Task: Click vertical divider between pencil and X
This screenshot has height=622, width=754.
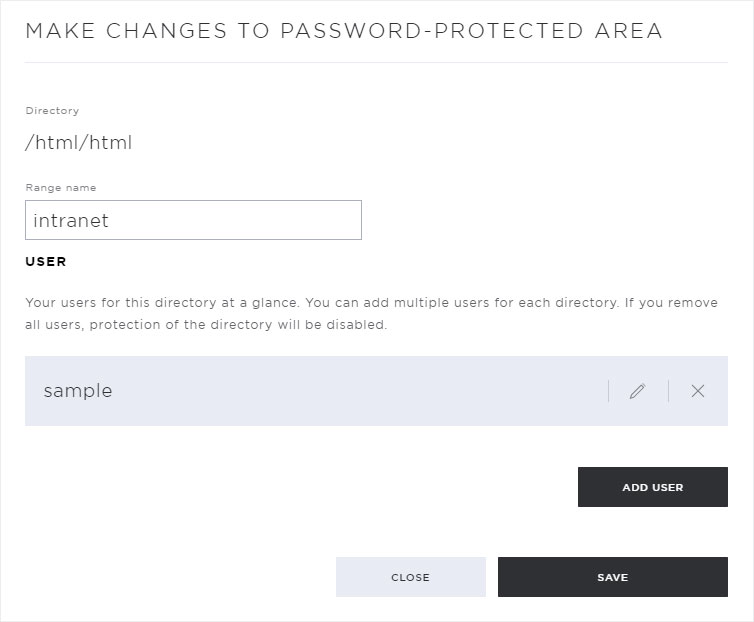Action: pyautogui.click(x=668, y=391)
